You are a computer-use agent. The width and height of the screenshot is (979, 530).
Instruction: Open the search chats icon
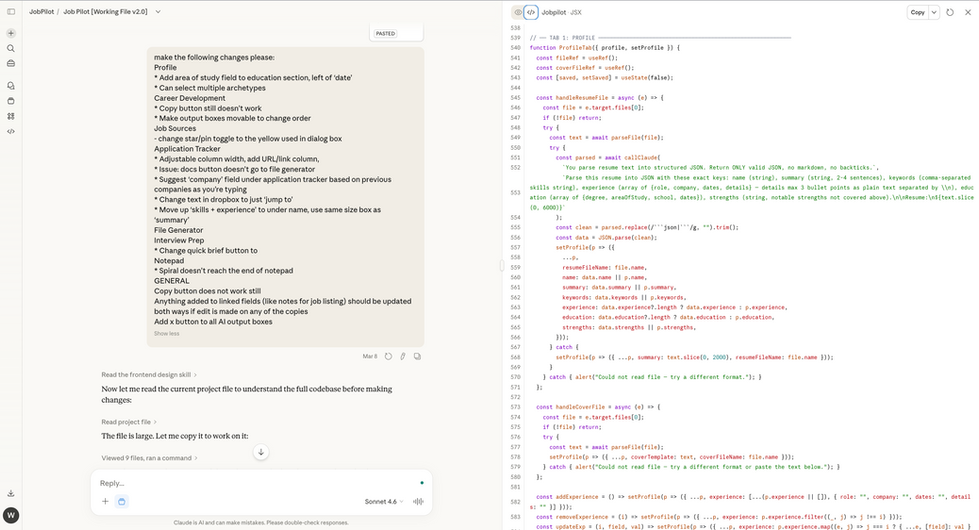11,48
